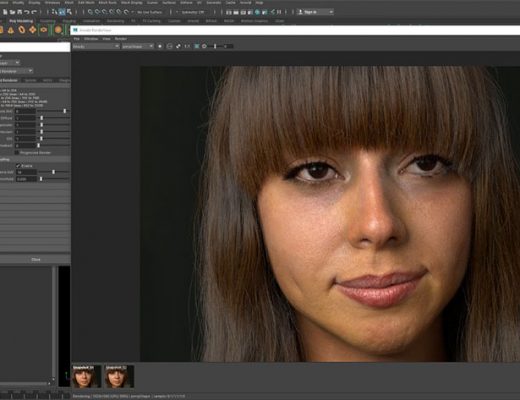Click the Close button in Render Settings

35,259
